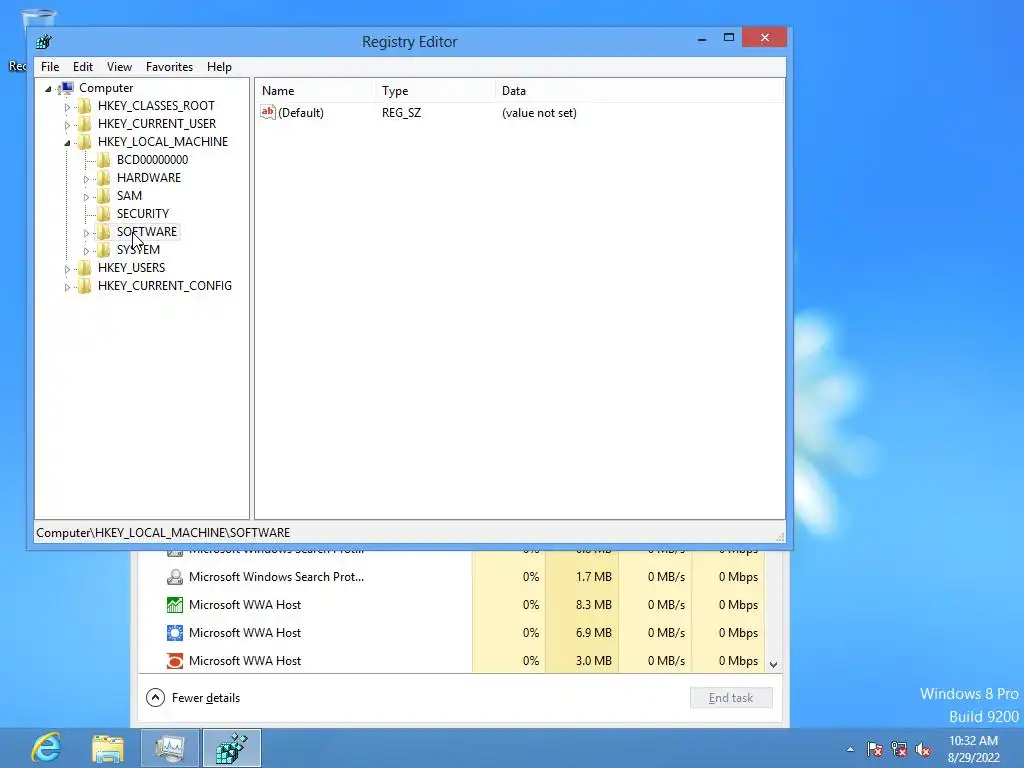
Task: Sort values by the Type column header
Action: pyautogui.click(x=434, y=91)
